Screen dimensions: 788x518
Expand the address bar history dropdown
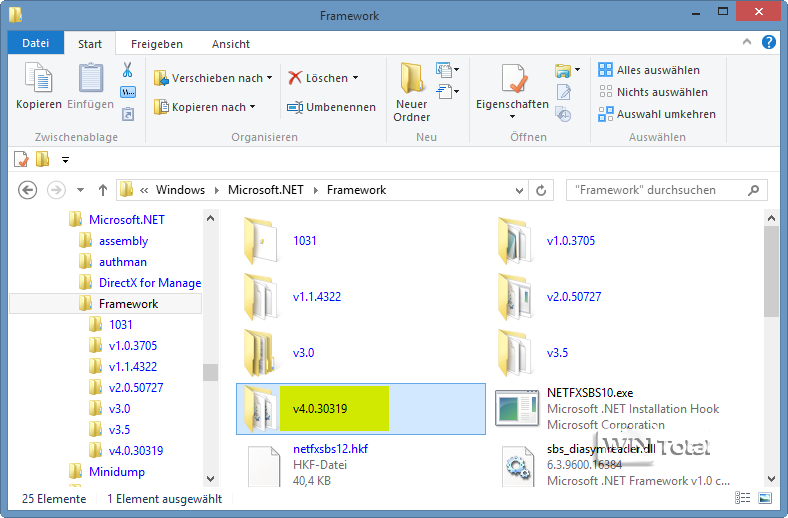pos(519,190)
